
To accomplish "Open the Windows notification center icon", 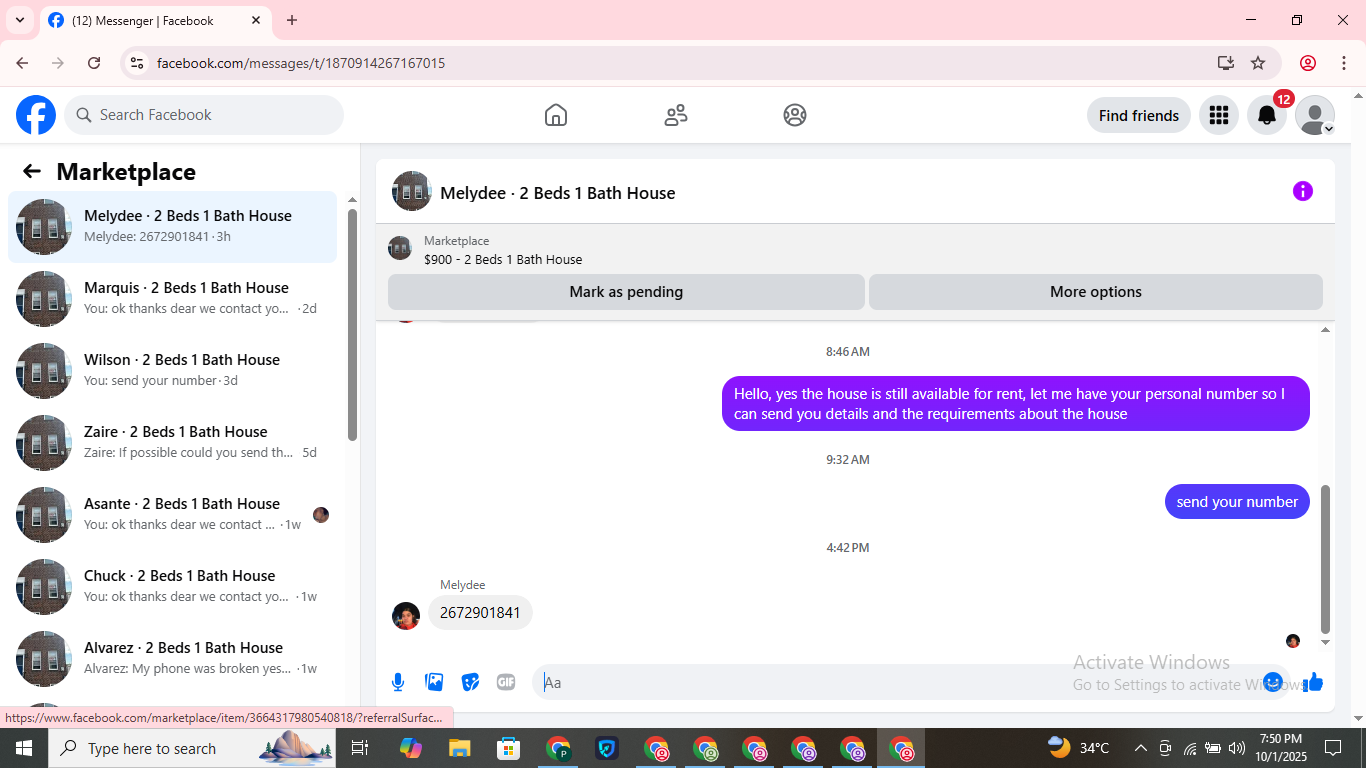I will click(1333, 748).
